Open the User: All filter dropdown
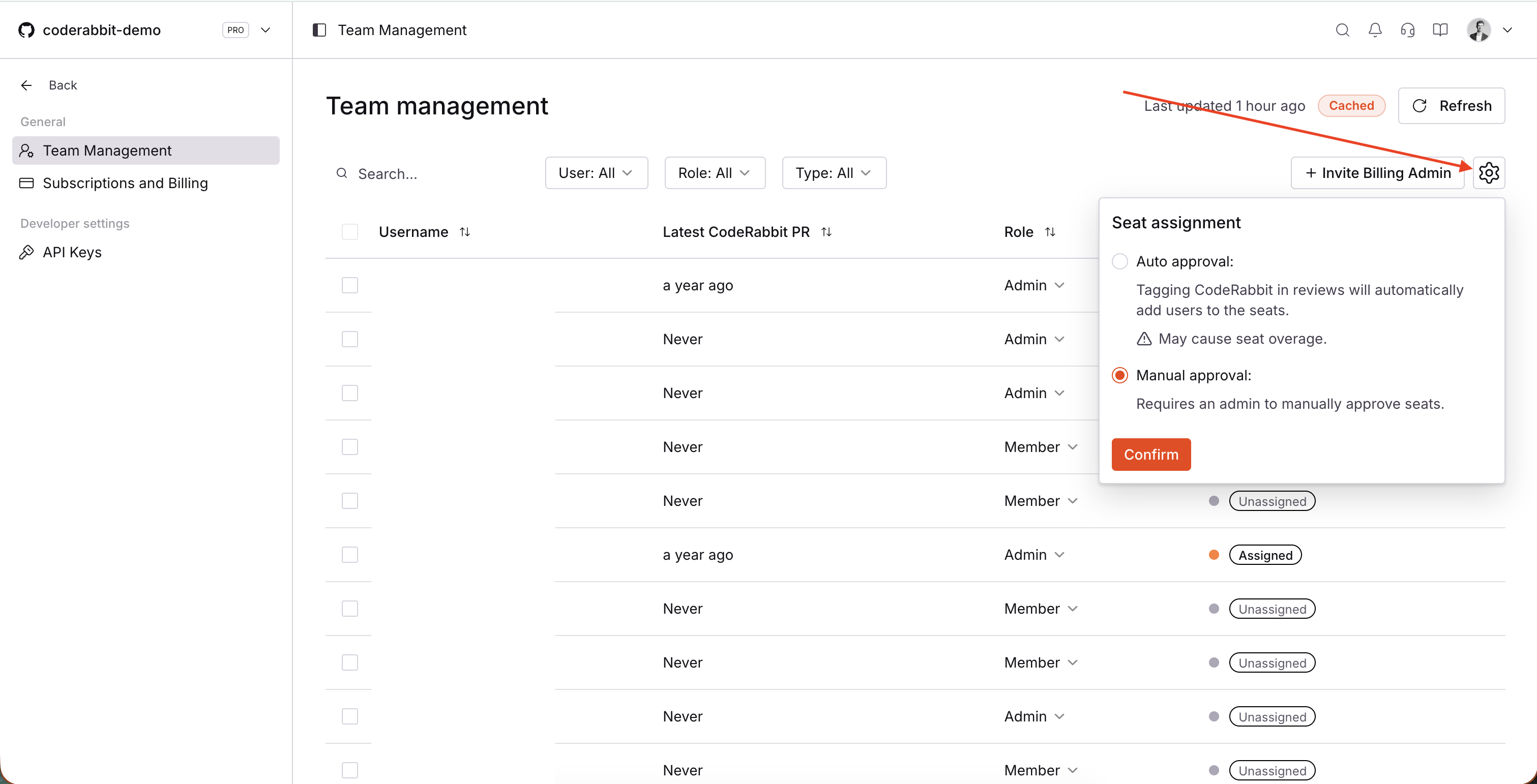 [596, 172]
